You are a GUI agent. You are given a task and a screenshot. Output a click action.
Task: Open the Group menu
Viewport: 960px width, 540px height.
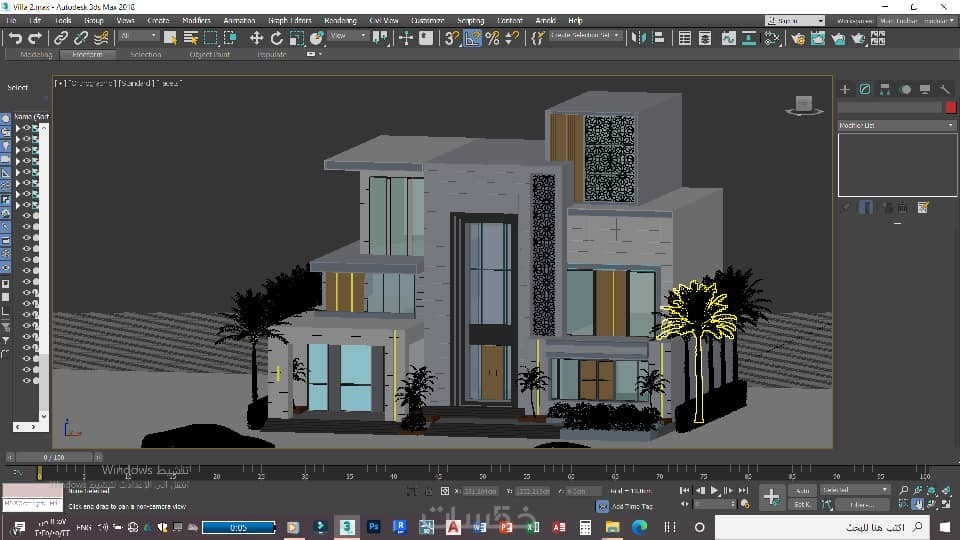94,20
